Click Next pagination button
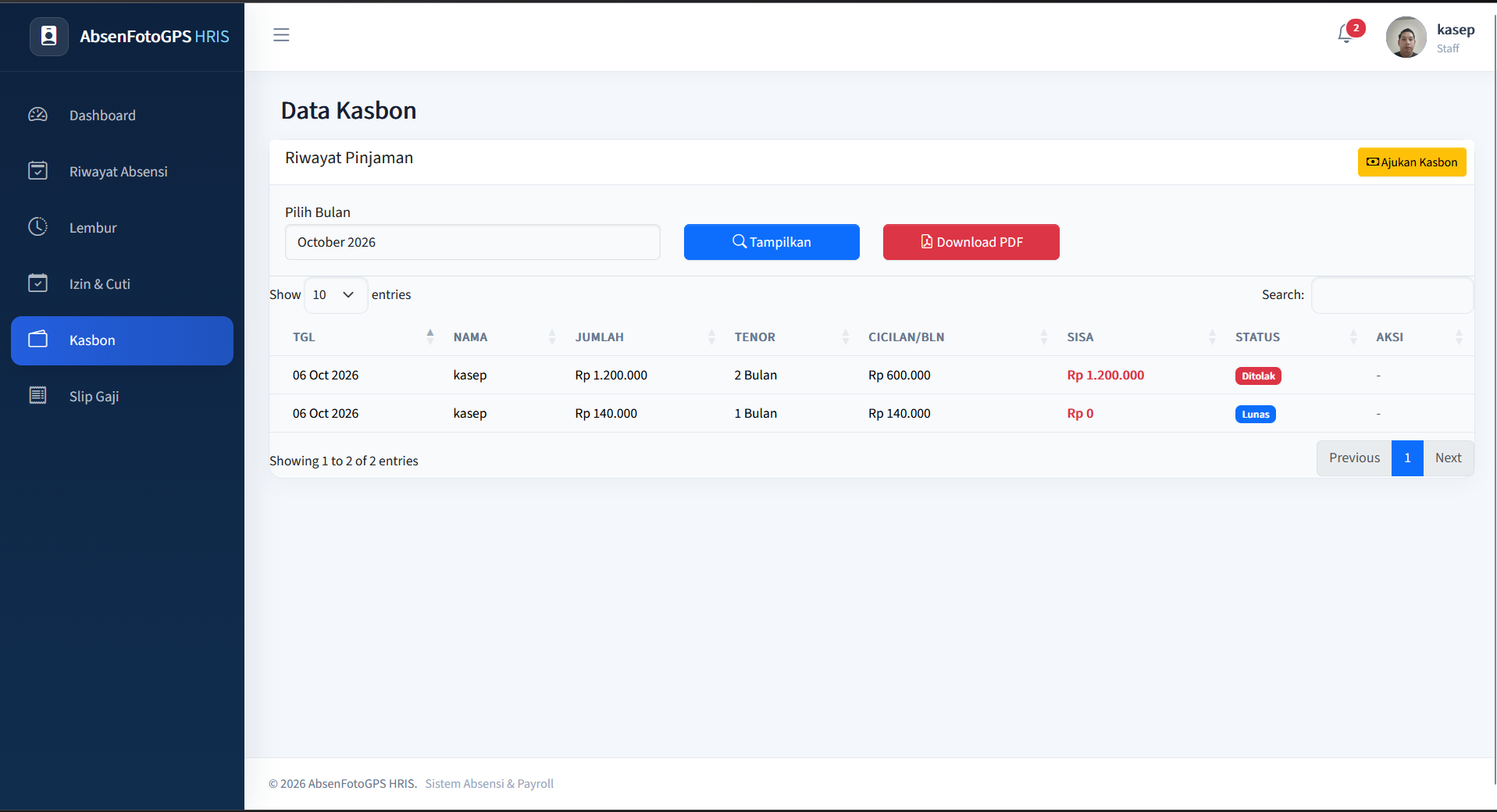Viewport: 1497px width, 812px height. 1448,458
